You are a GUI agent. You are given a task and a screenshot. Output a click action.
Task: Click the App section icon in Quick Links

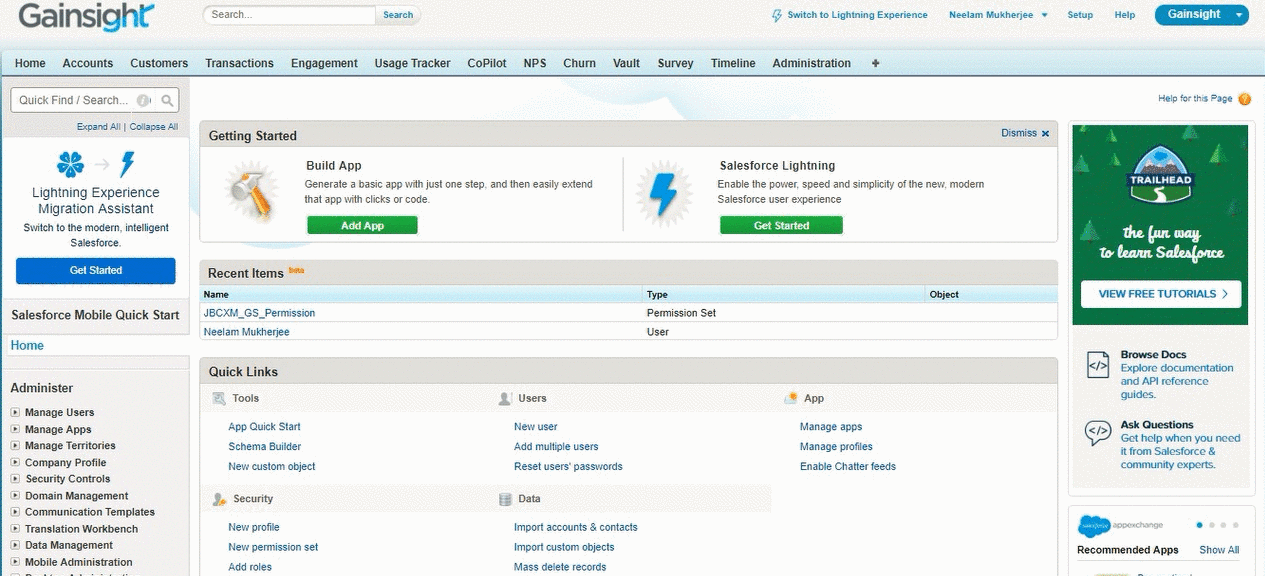(791, 398)
